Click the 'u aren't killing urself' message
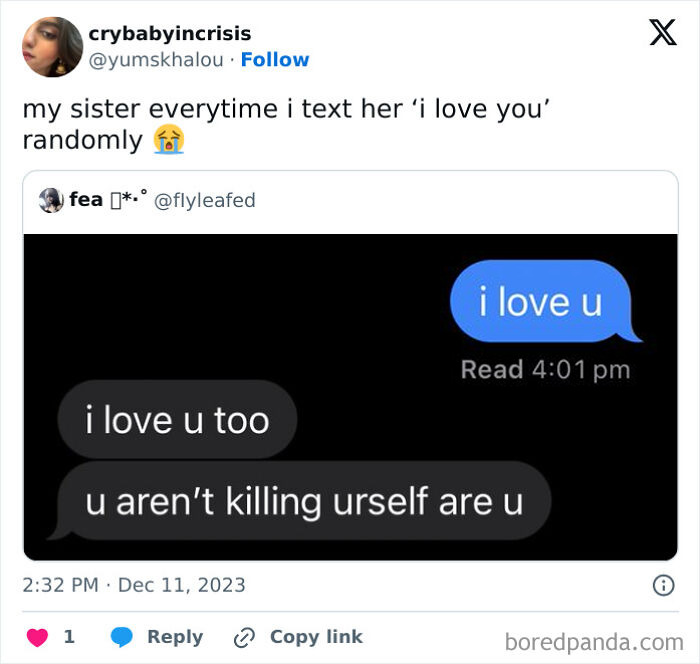 pos(304,500)
